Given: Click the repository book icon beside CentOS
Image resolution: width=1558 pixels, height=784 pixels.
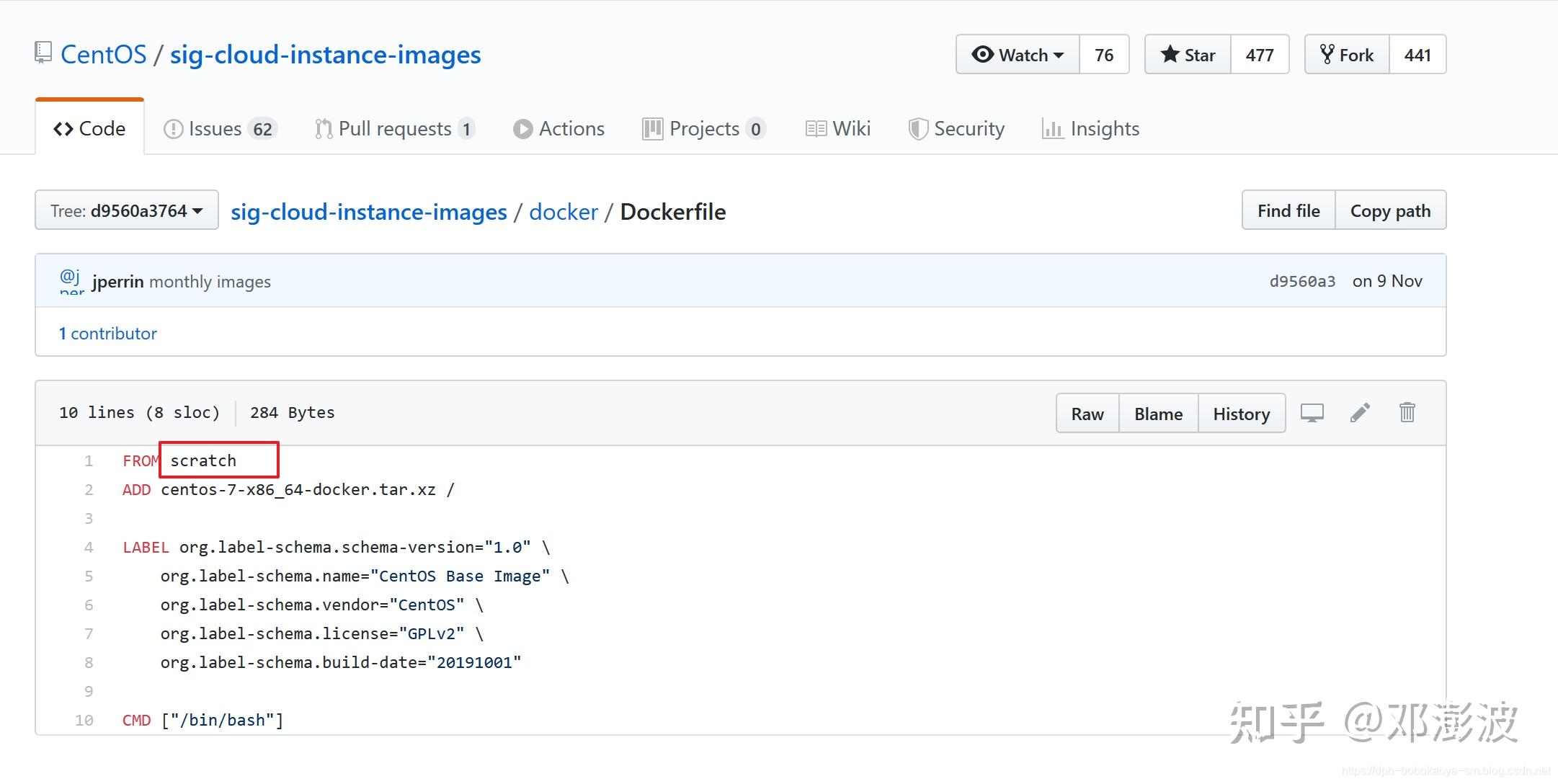Looking at the screenshot, I should point(43,53).
